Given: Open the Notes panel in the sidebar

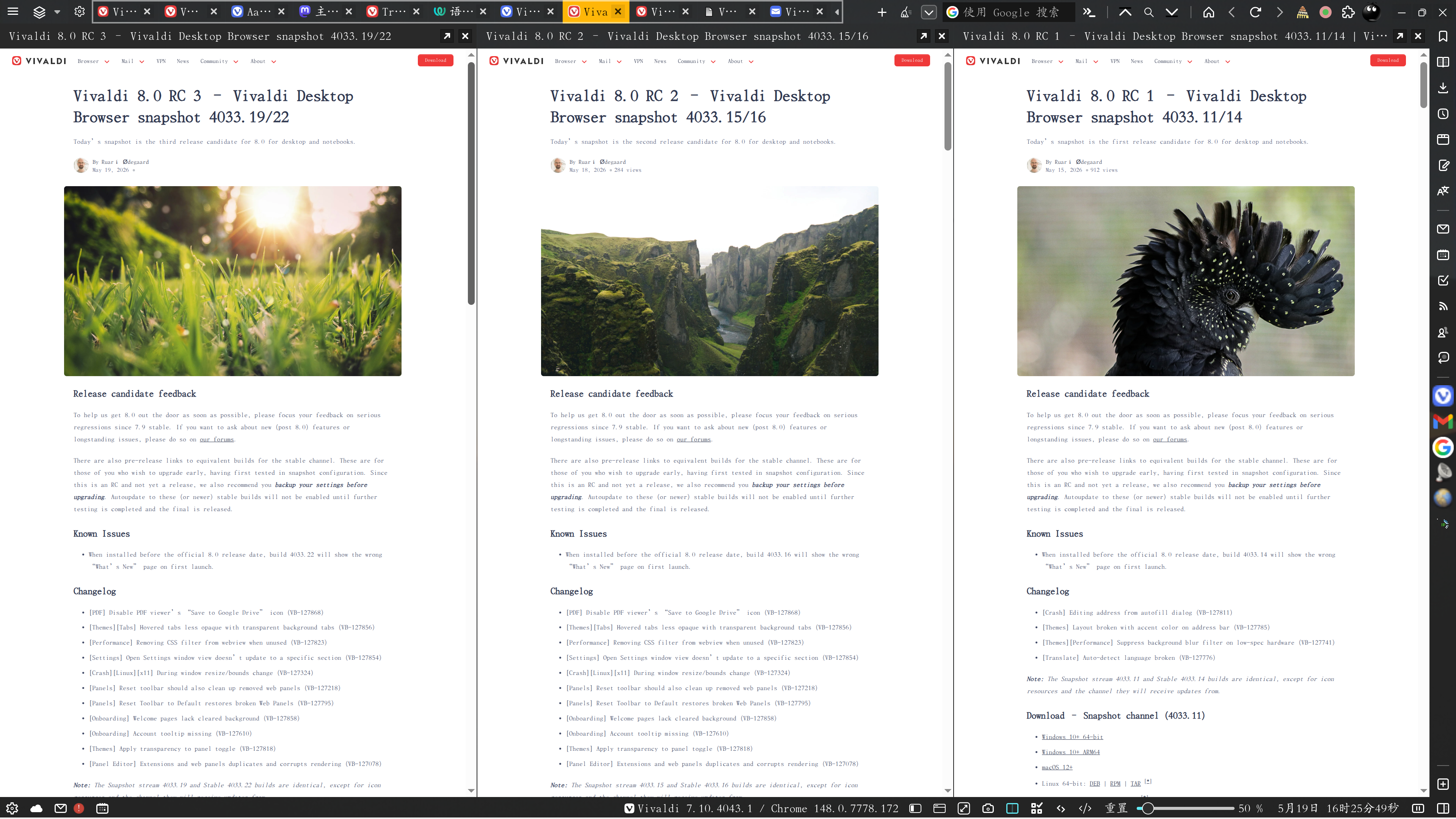Looking at the screenshot, I should [x=1443, y=165].
